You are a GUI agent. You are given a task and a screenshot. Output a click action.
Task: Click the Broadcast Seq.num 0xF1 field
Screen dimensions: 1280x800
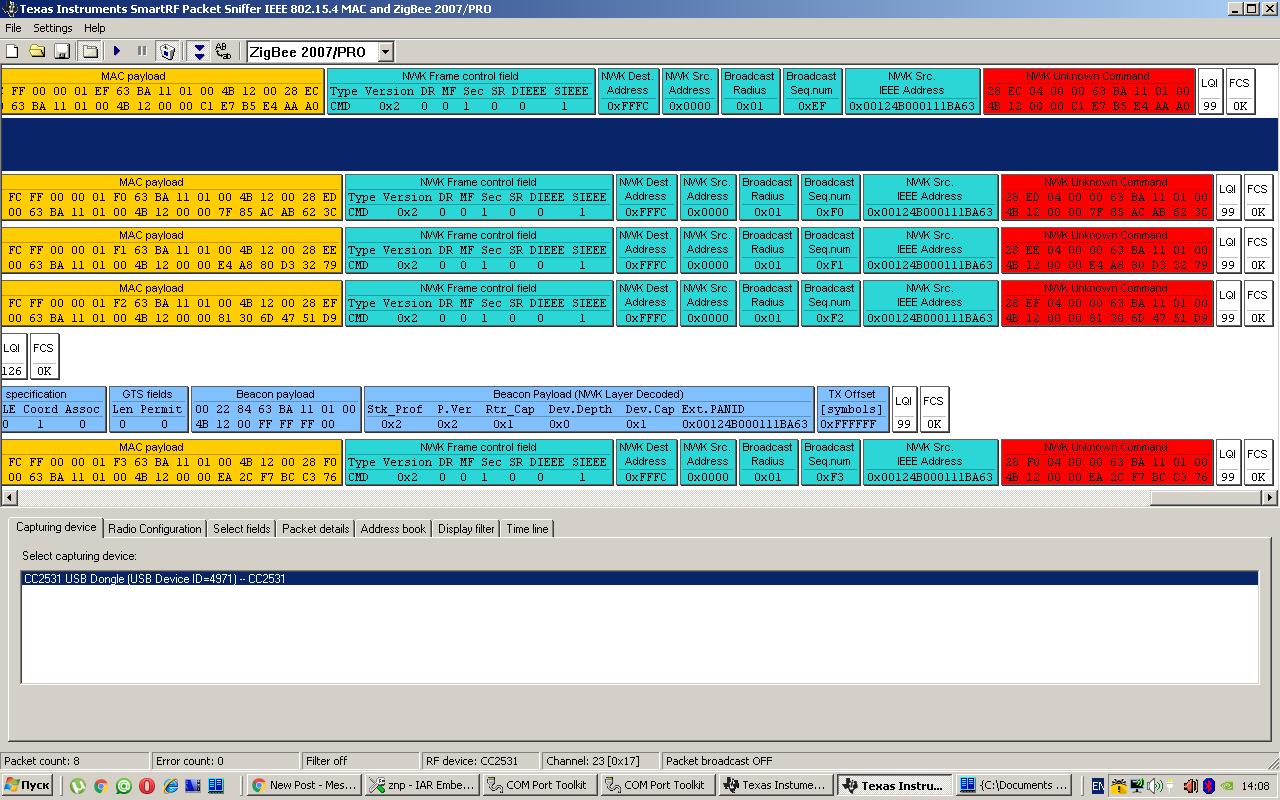point(829,250)
